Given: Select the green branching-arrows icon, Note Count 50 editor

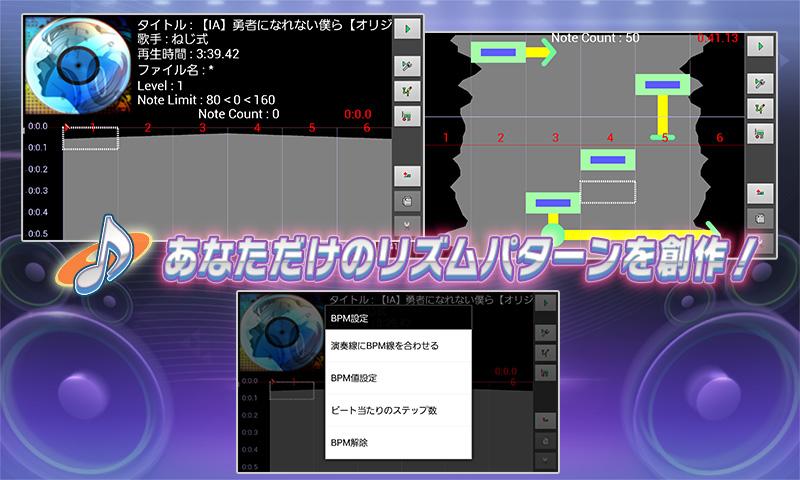Looking at the screenshot, I should (760, 109).
